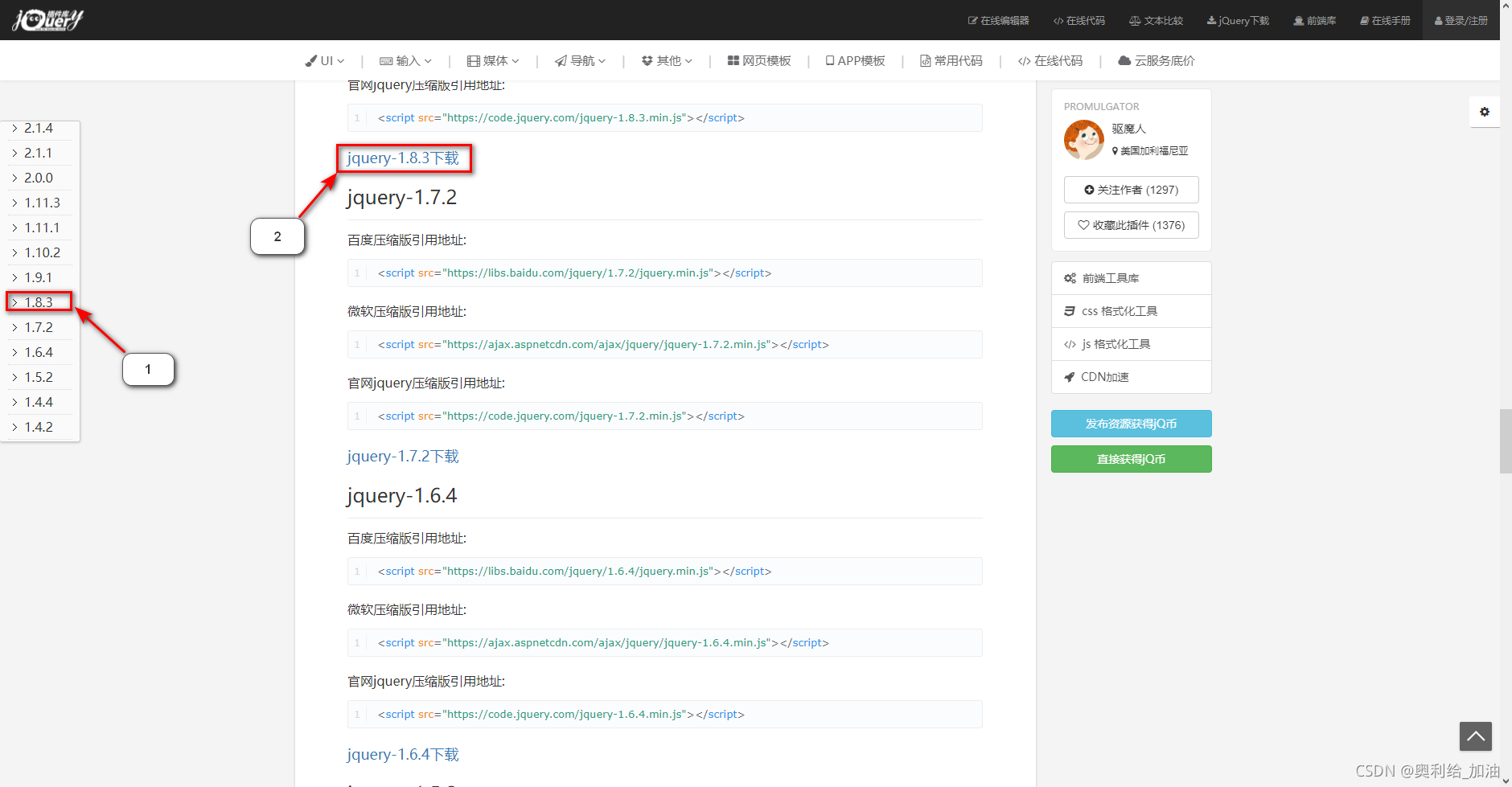The height and width of the screenshot is (787, 1512).
Task: Click the cloud icon beside 云服务底价
Action: coord(1125,60)
